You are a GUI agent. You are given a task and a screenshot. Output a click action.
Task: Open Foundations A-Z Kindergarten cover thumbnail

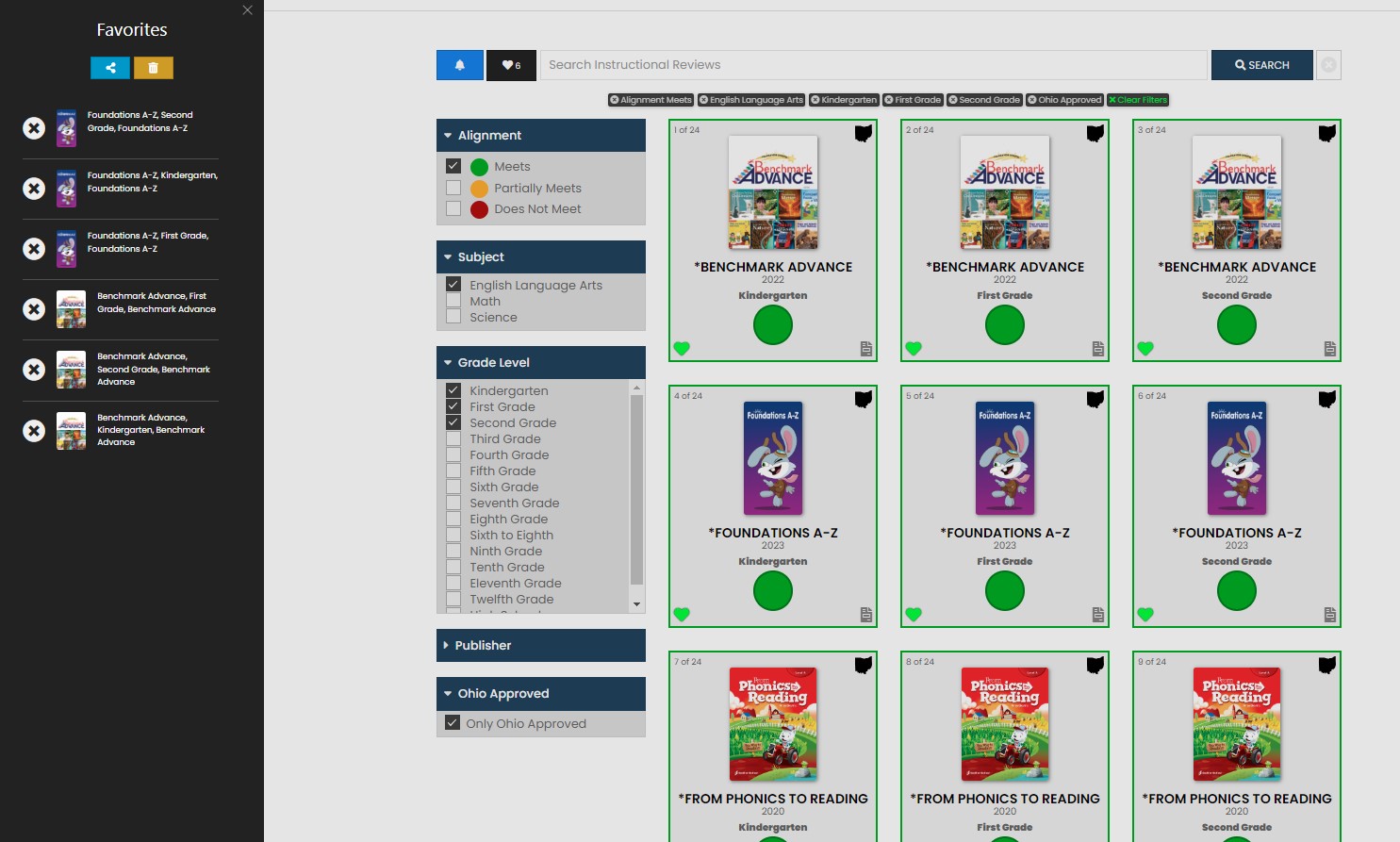(x=773, y=458)
